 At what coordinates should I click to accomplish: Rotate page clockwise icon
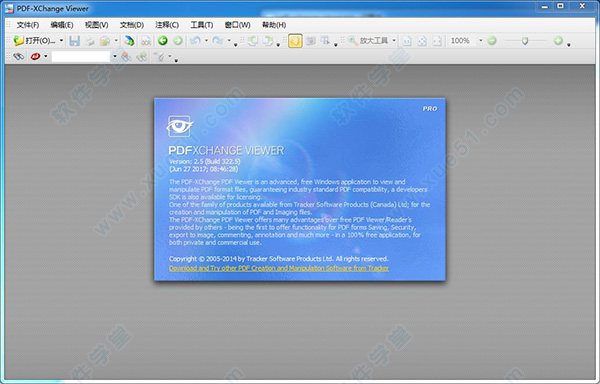[268, 41]
